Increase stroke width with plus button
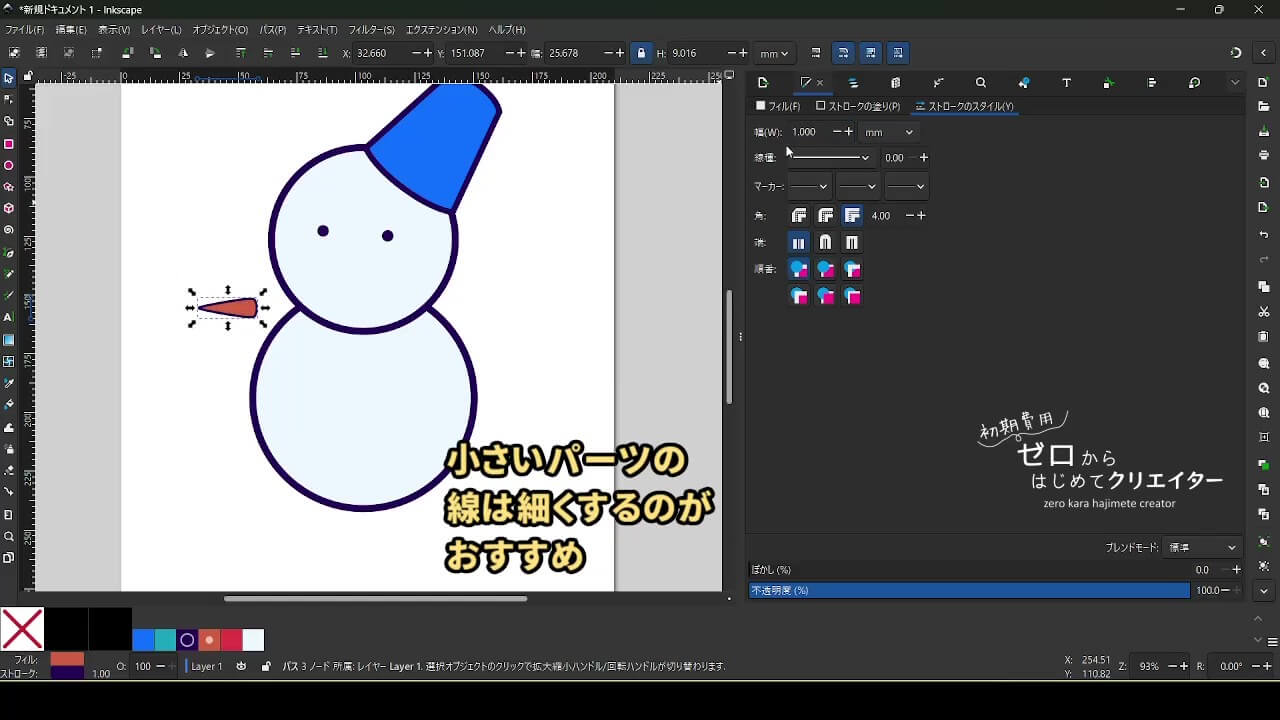Viewport: 1280px width, 720px height. [x=849, y=132]
